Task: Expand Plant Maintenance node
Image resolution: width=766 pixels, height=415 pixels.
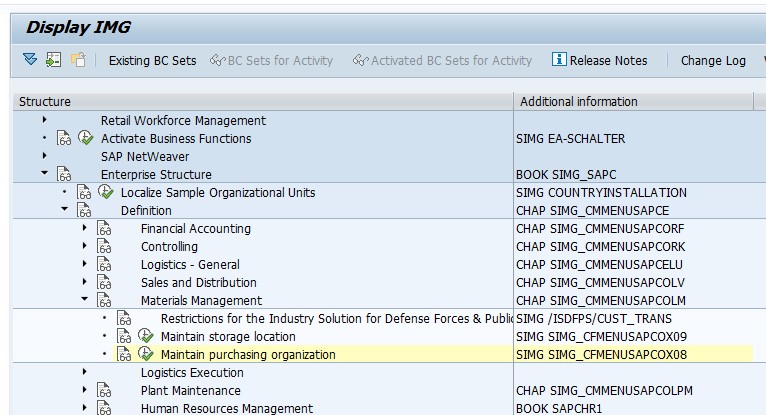Action: [x=85, y=390]
